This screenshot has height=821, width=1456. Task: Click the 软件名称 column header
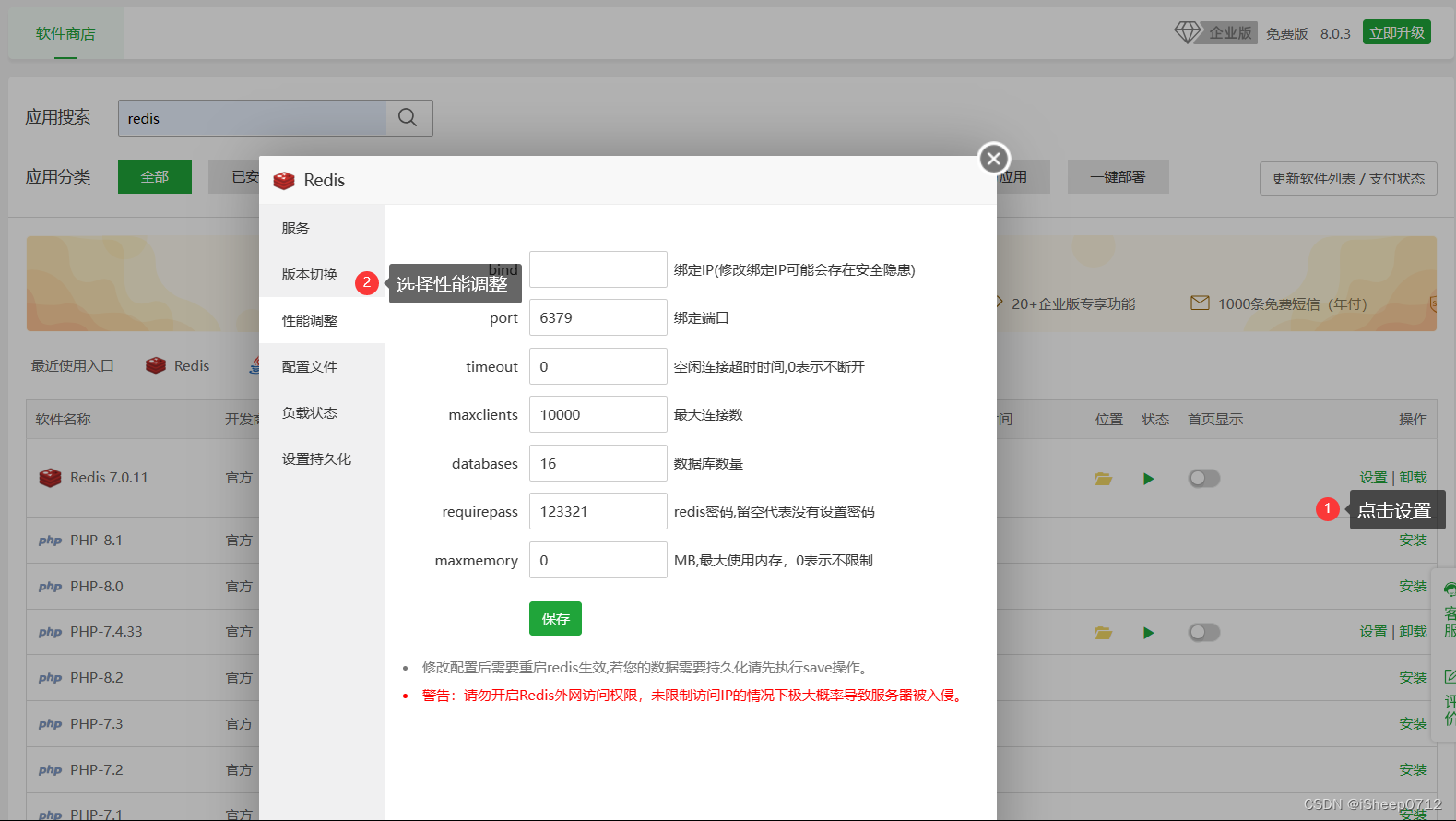[x=64, y=419]
